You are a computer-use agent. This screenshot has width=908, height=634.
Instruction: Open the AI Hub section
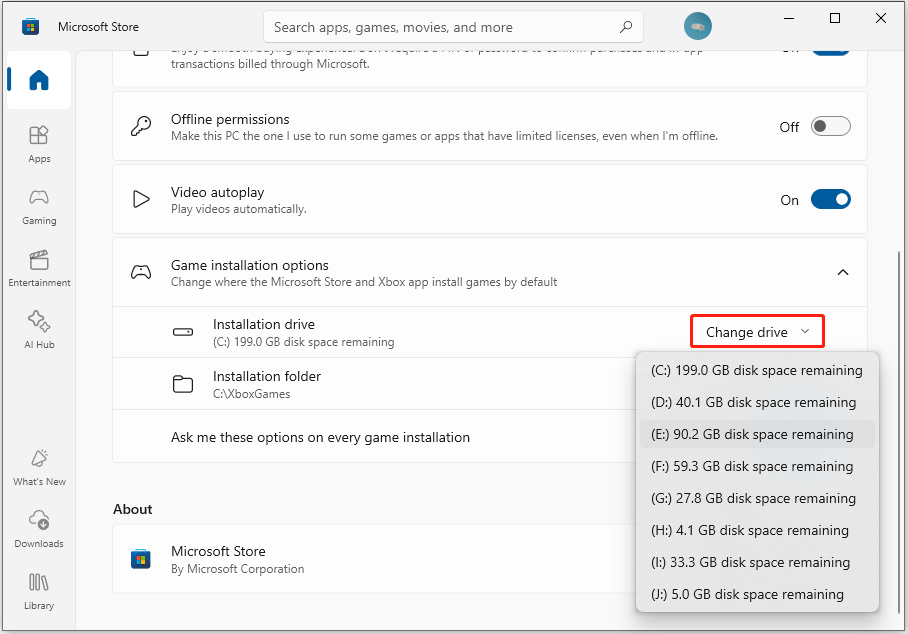[x=39, y=330]
